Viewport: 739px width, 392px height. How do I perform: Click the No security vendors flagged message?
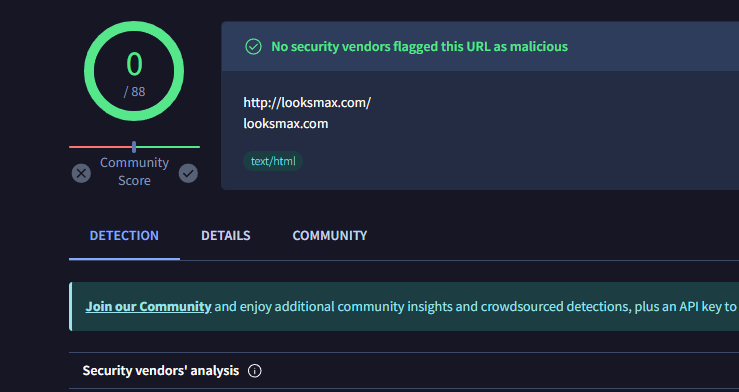coord(419,47)
